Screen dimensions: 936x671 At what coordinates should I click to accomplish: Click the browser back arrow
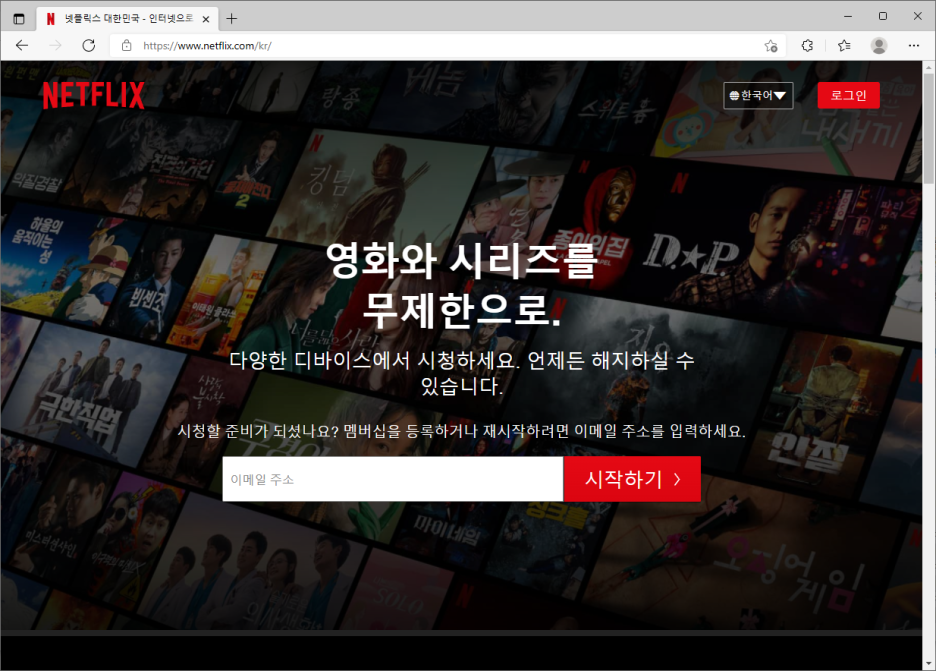[22, 45]
